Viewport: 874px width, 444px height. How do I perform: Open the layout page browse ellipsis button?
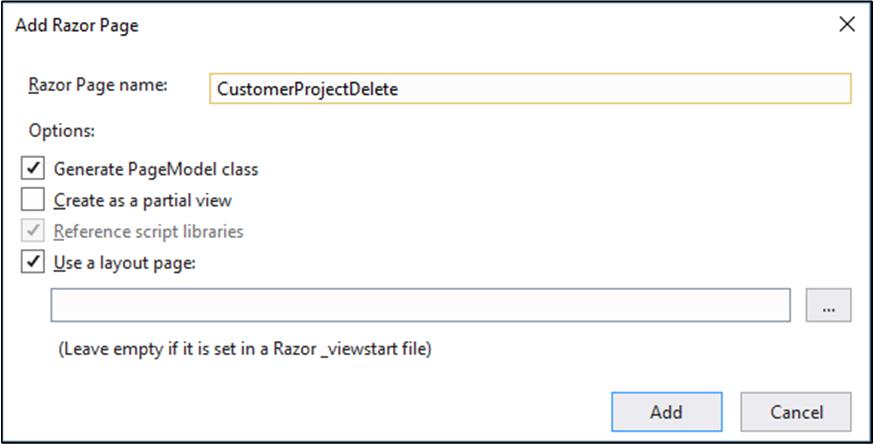[828, 305]
